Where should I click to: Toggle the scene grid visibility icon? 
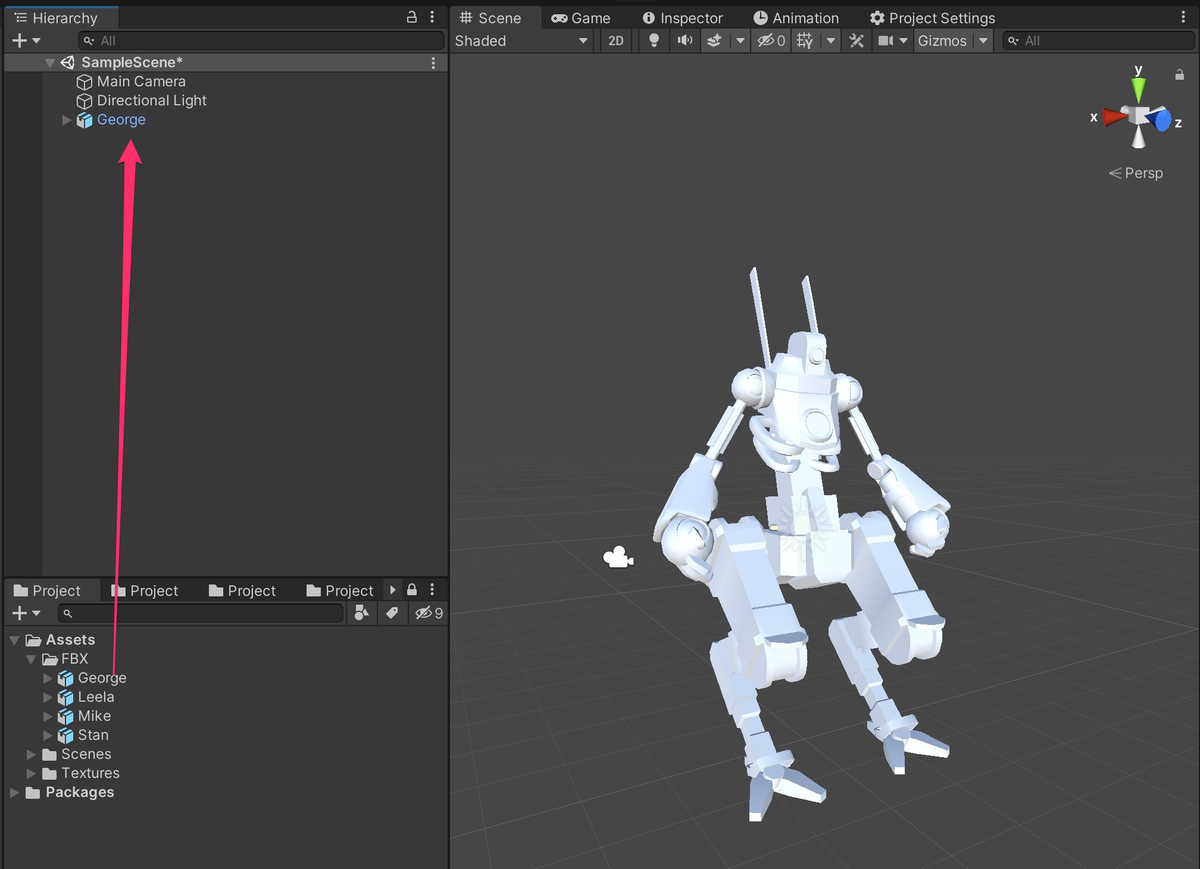(x=803, y=41)
